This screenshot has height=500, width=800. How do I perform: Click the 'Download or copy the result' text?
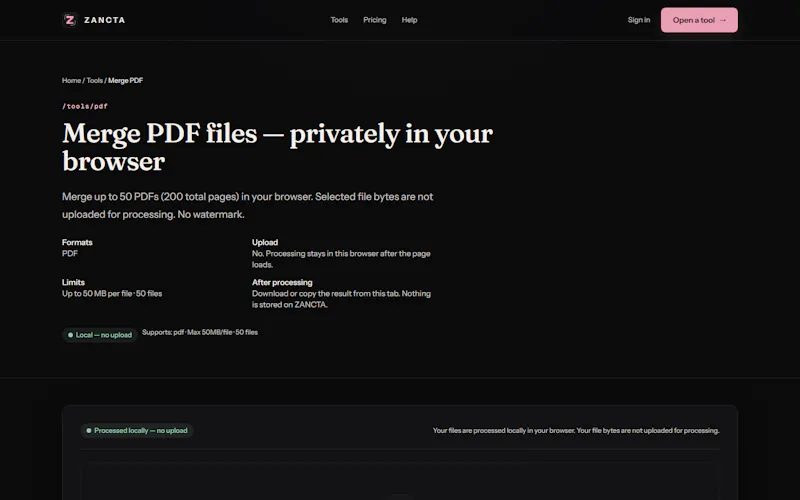point(341,299)
